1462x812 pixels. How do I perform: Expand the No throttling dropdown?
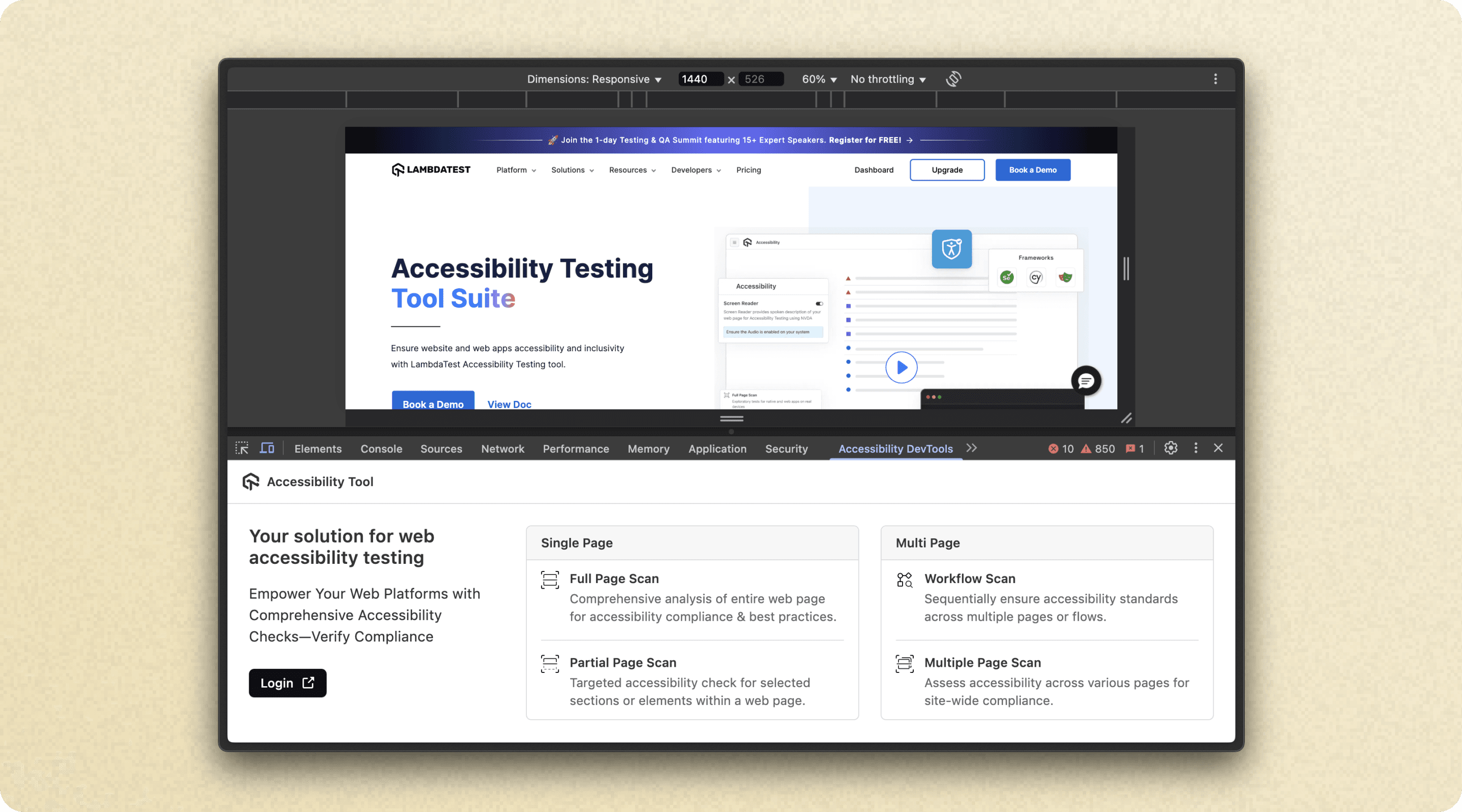pos(888,80)
